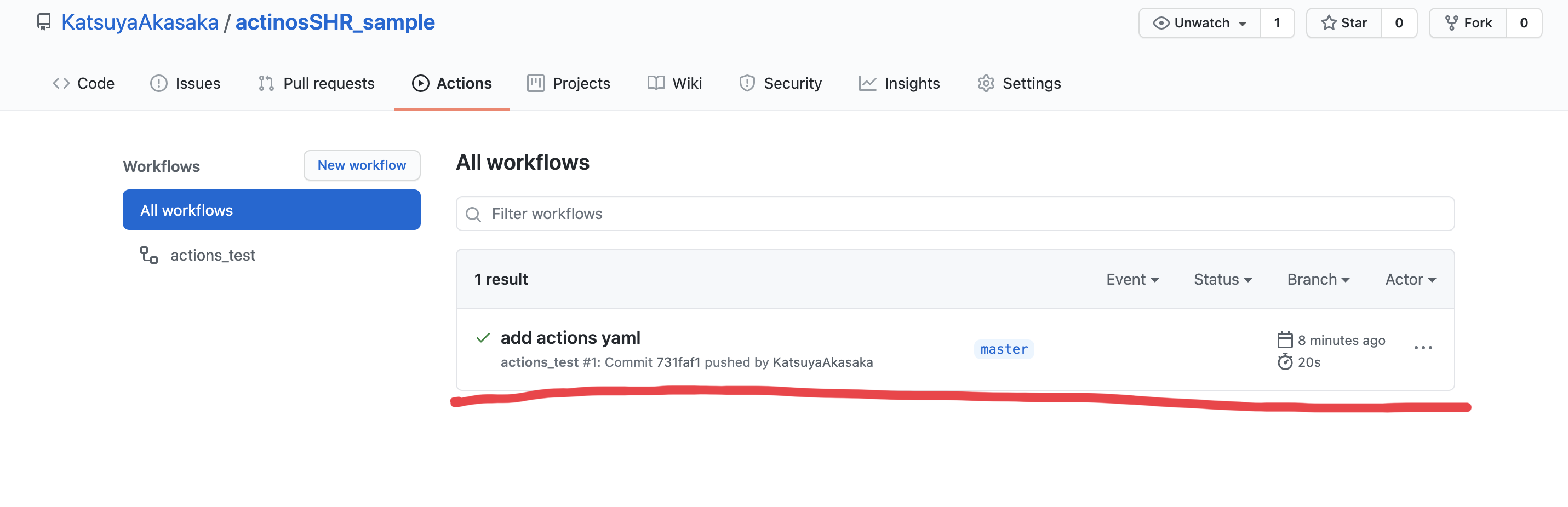Open the three-dot run options menu

pos(1422,348)
